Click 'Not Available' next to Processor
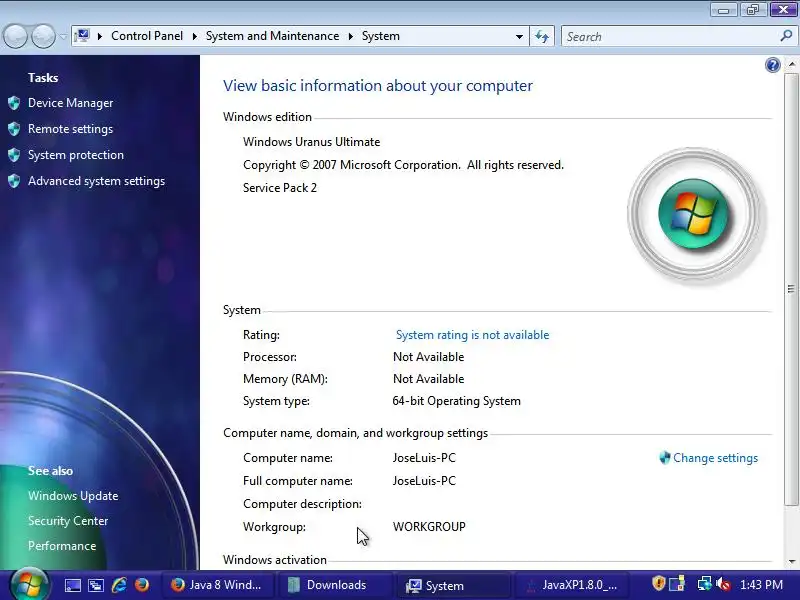Screen dimensions: 800x600 (x=429, y=357)
